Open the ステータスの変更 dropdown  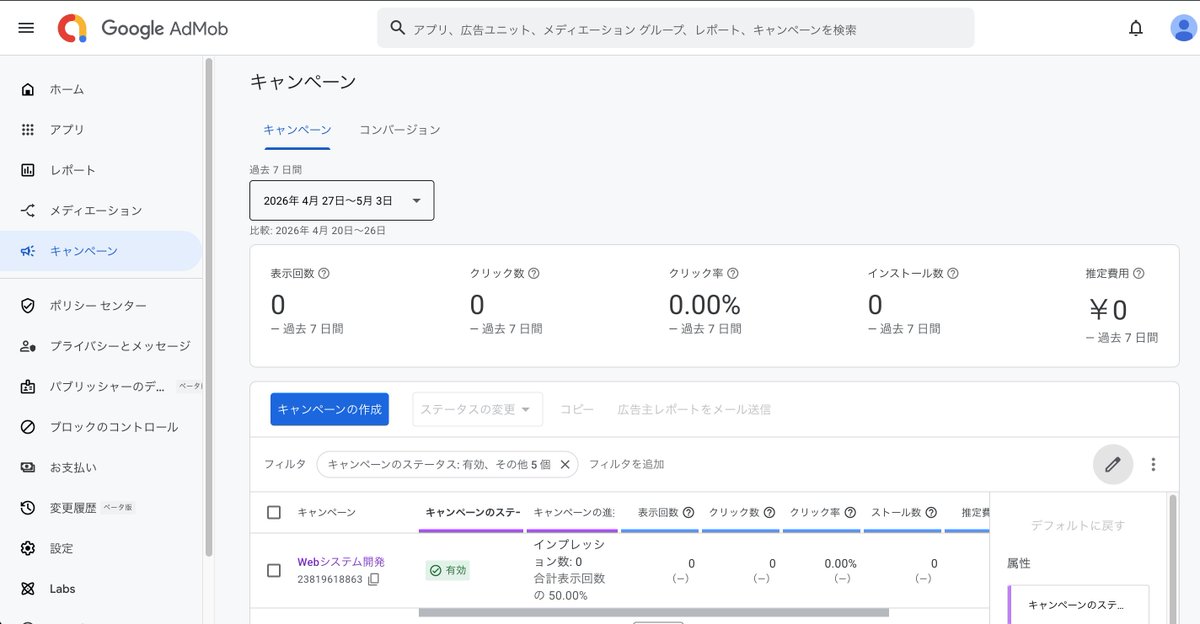(477, 409)
